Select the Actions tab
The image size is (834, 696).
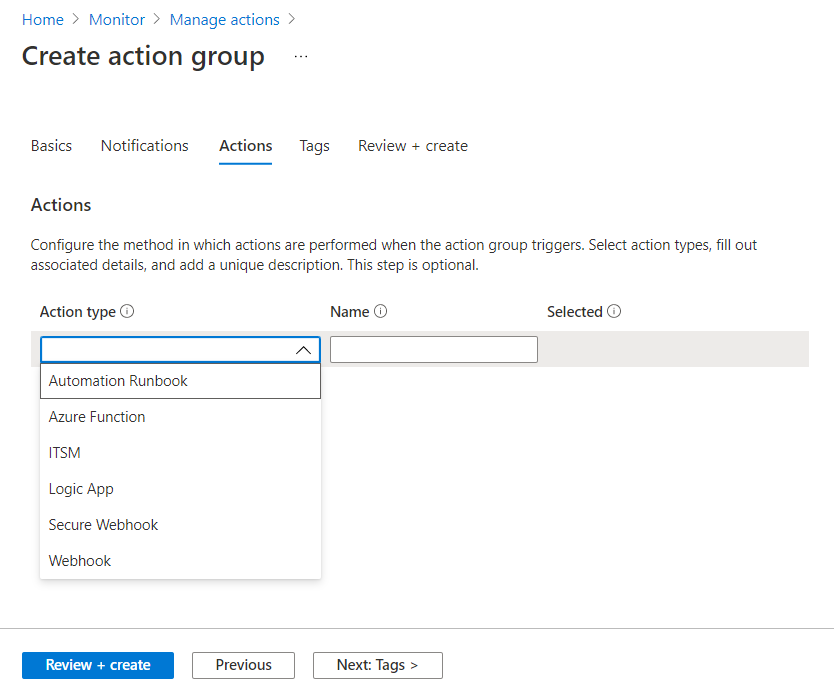[x=246, y=146]
